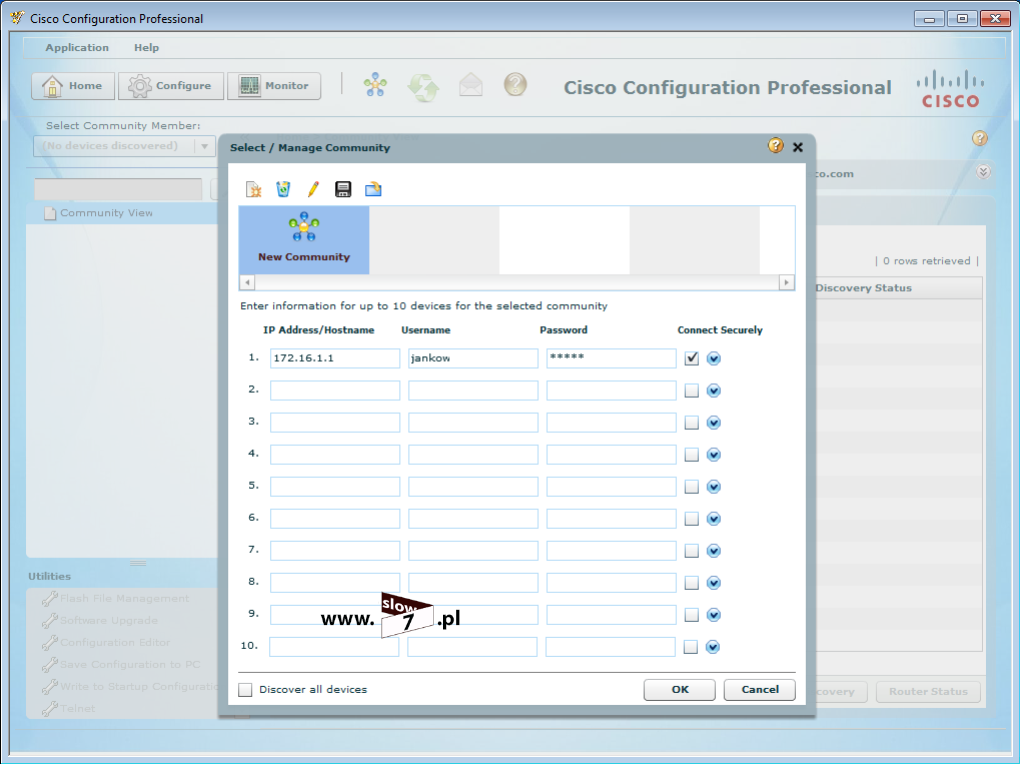Click the wrench icon beside Configuration Editor
Viewport: 1020px width, 764px height.
pyautogui.click(x=49, y=642)
